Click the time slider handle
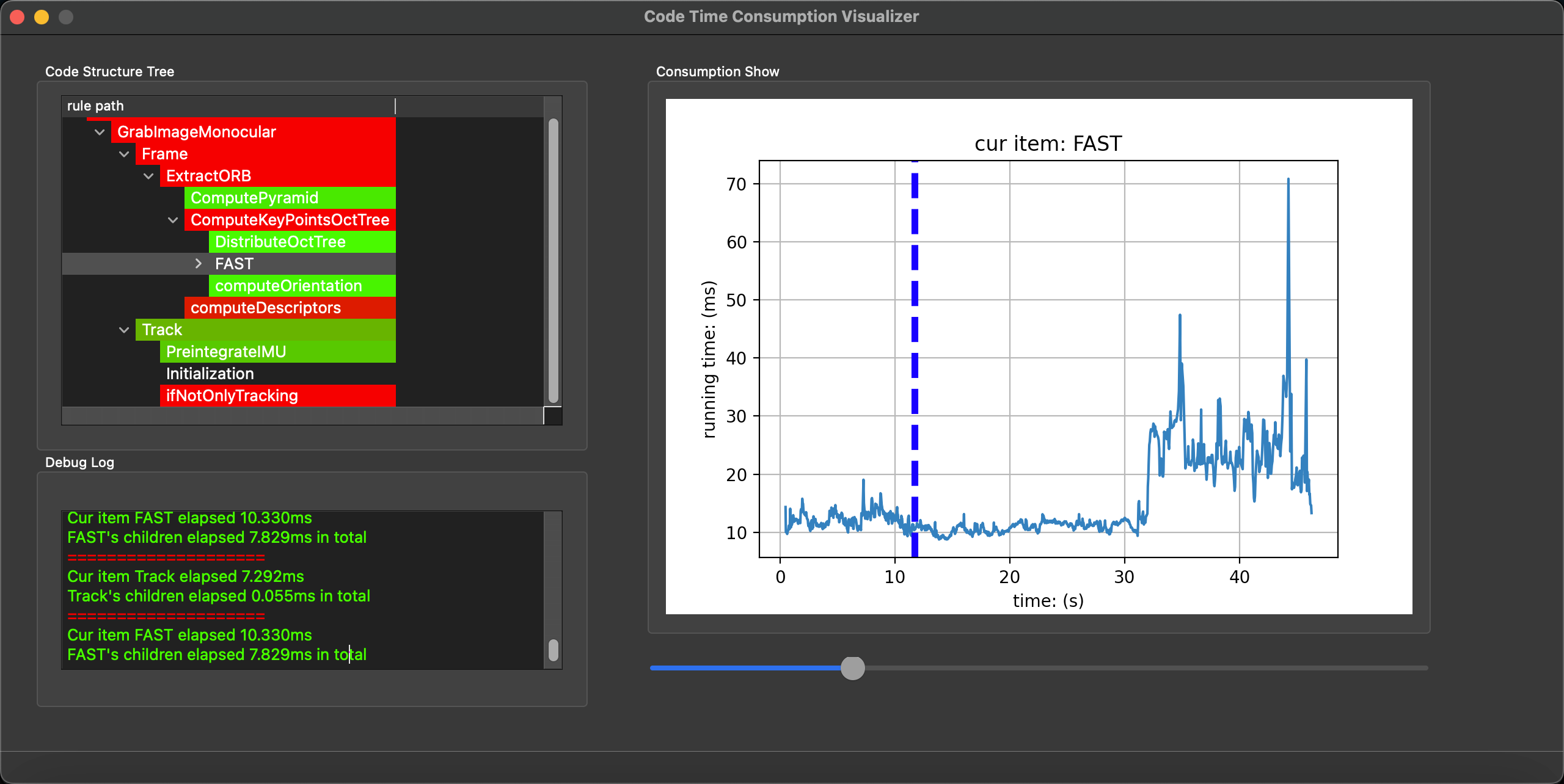The height and width of the screenshot is (784, 1564). pyautogui.click(x=853, y=668)
